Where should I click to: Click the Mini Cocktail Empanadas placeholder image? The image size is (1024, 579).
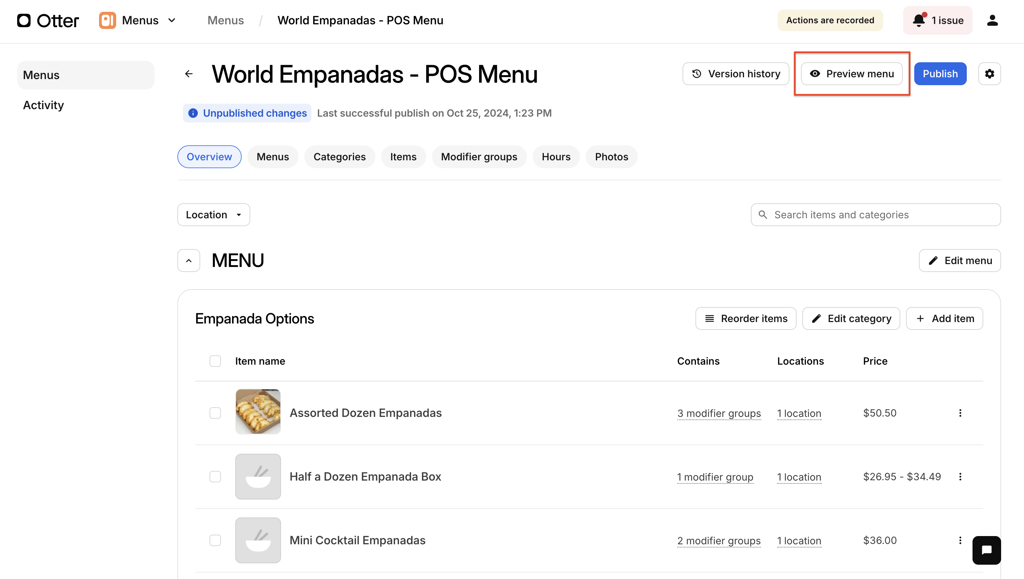pyautogui.click(x=258, y=540)
